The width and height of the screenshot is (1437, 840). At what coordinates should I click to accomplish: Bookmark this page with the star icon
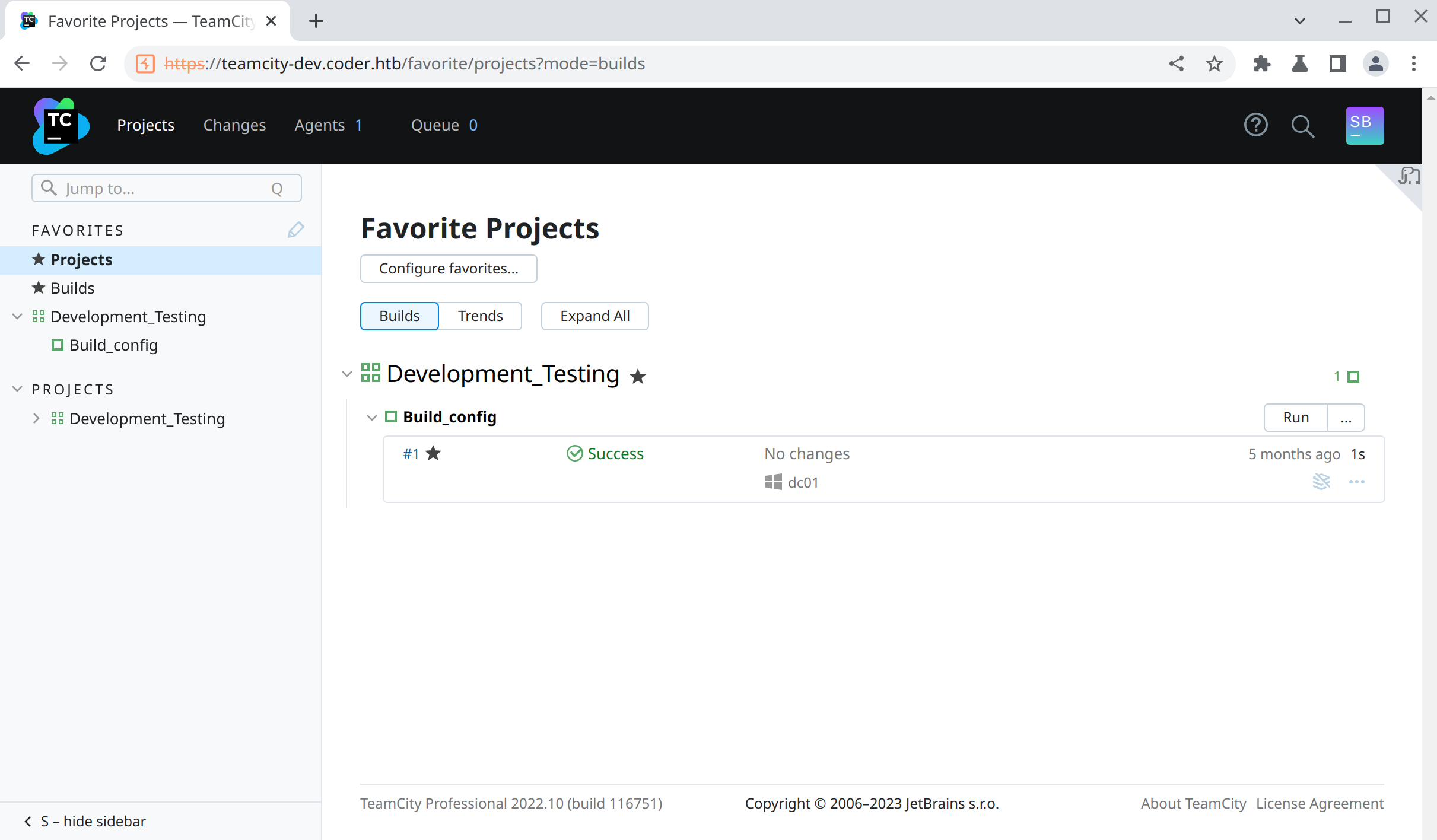(x=1215, y=63)
